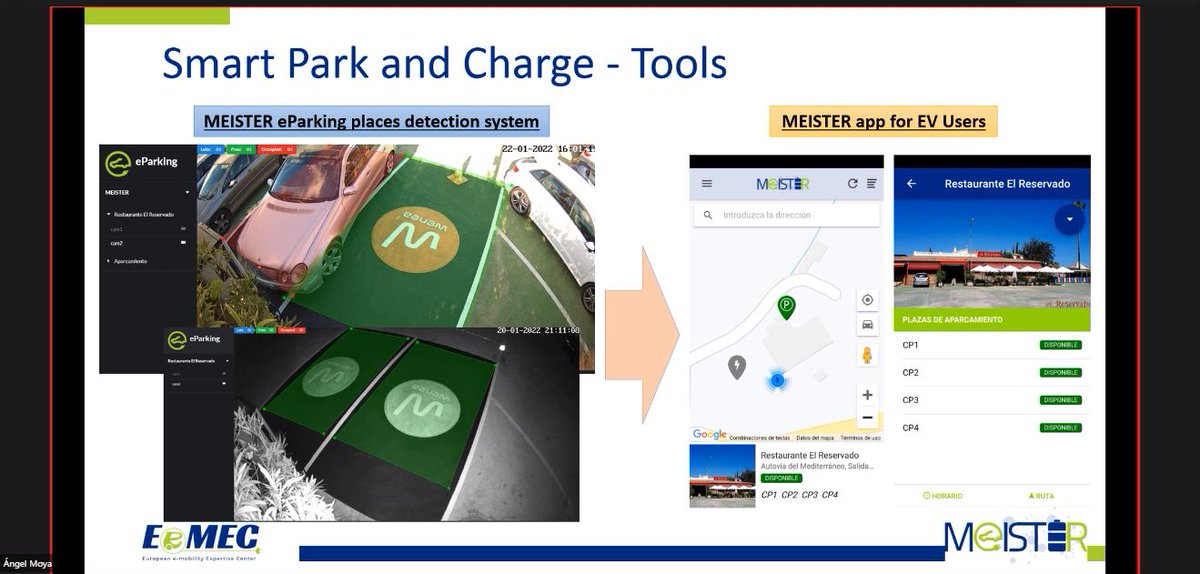Click the DISPONIBLE badge for CP4
This screenshot has height=574, width=1200.
[x=1060, y=428]
